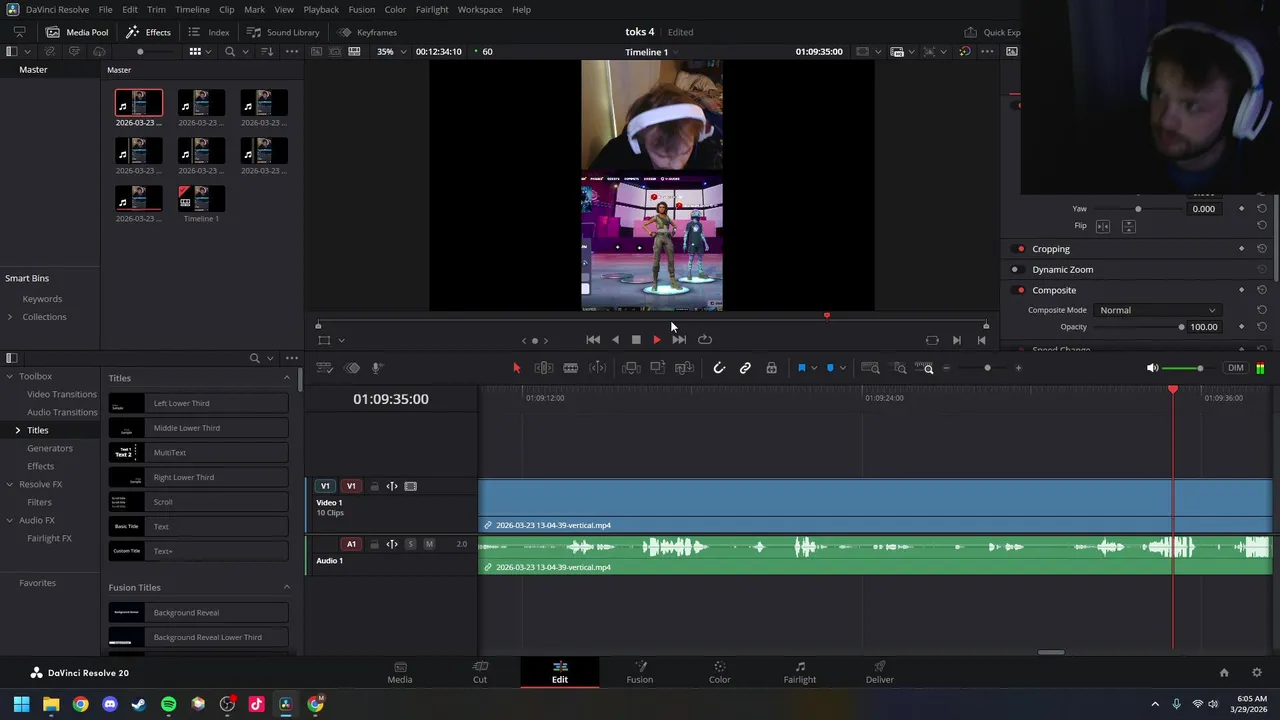
Task: Switch to the Deliver page
Action: [880, 672]
